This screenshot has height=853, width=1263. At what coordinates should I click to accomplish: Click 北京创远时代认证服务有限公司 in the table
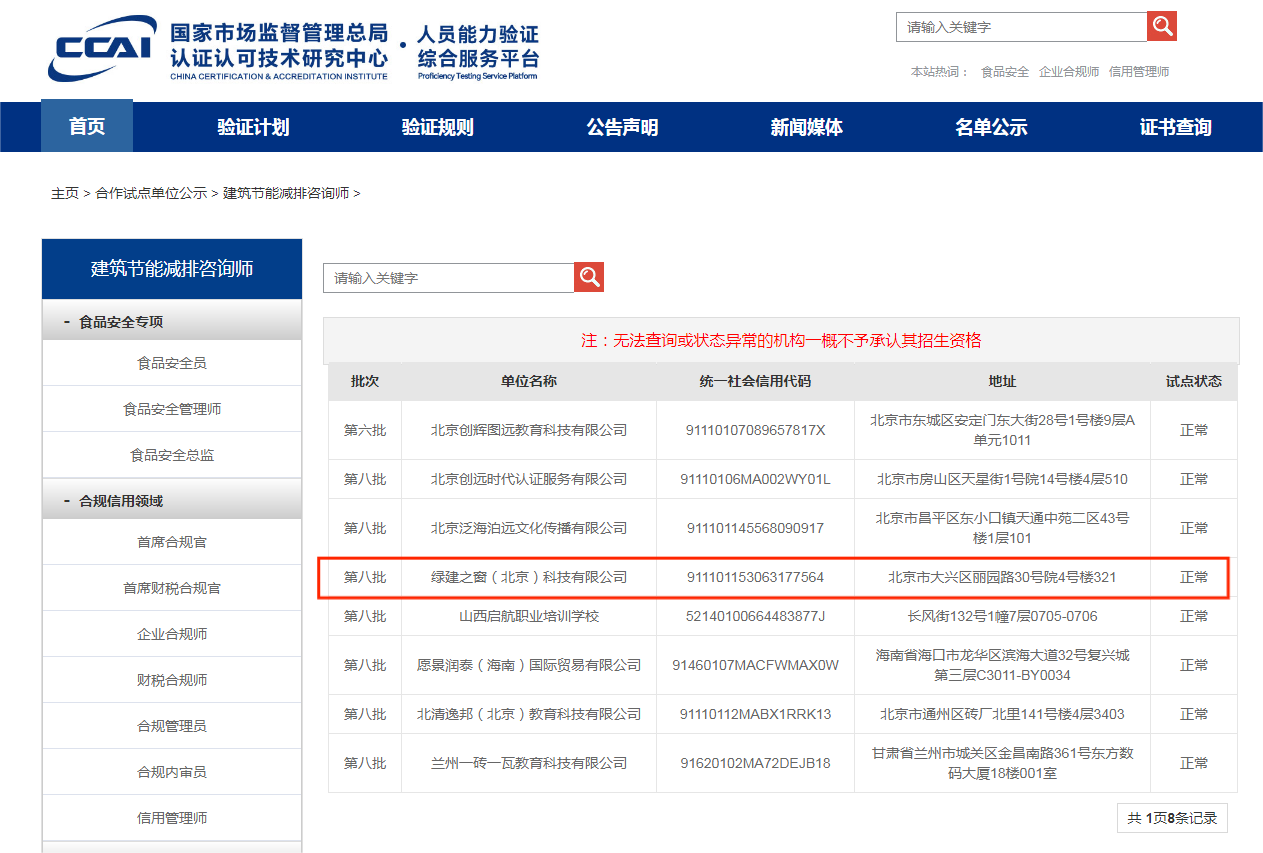click(529, 479)
